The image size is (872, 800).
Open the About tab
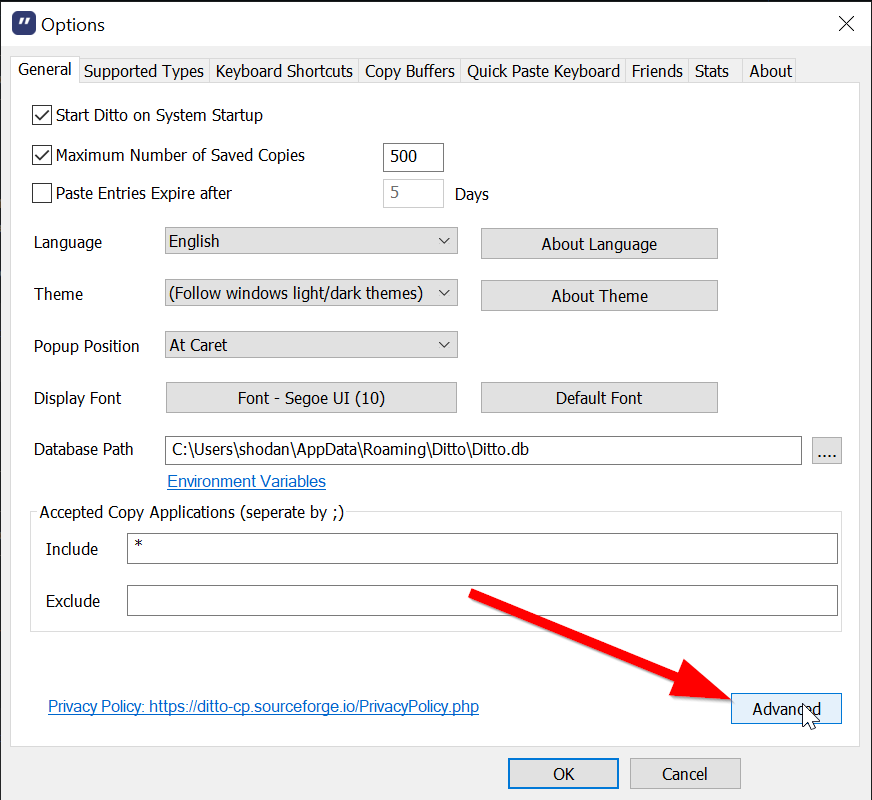[x=770, y=71]
